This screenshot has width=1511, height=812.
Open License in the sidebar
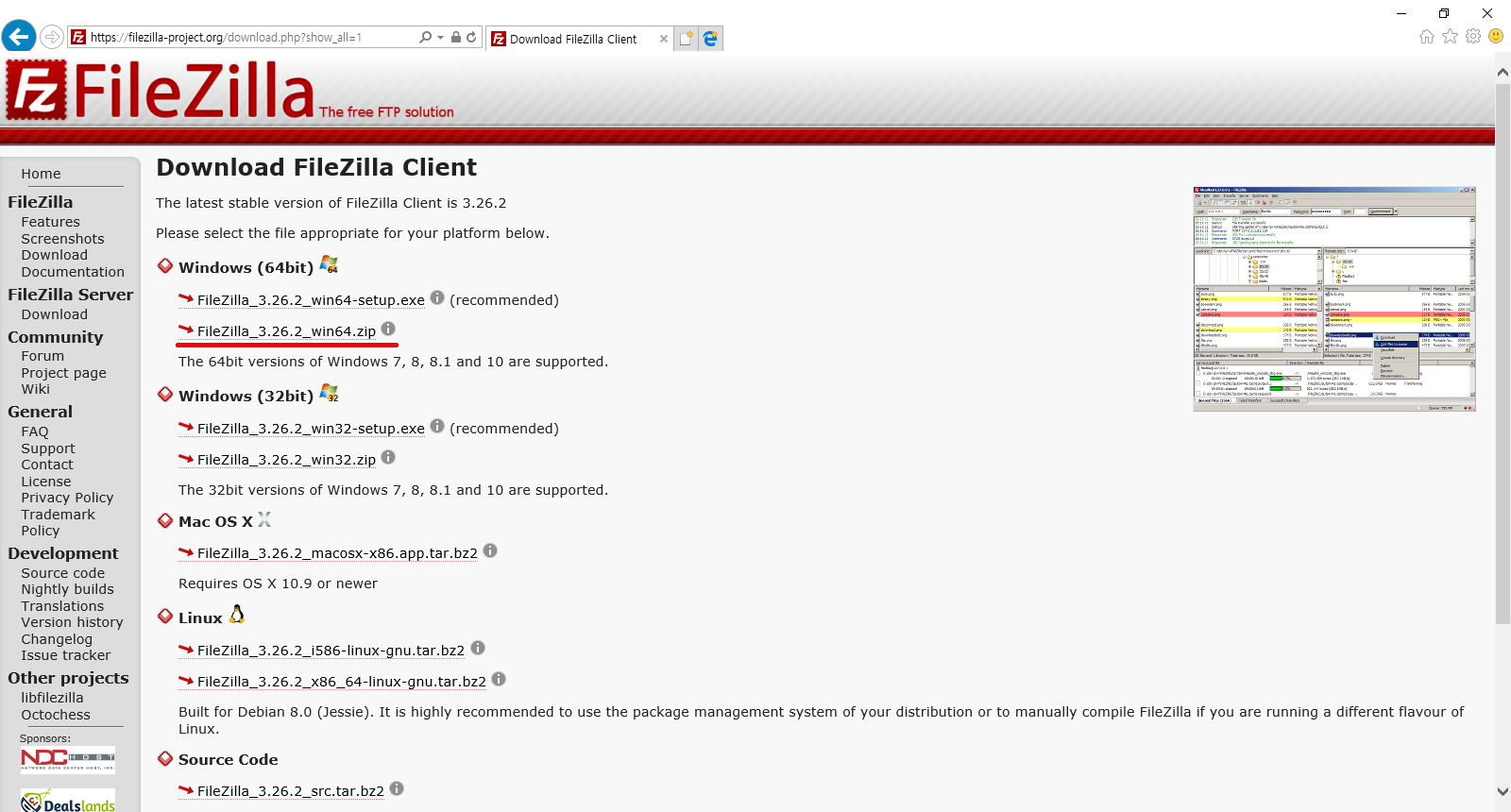pos(46,482)
